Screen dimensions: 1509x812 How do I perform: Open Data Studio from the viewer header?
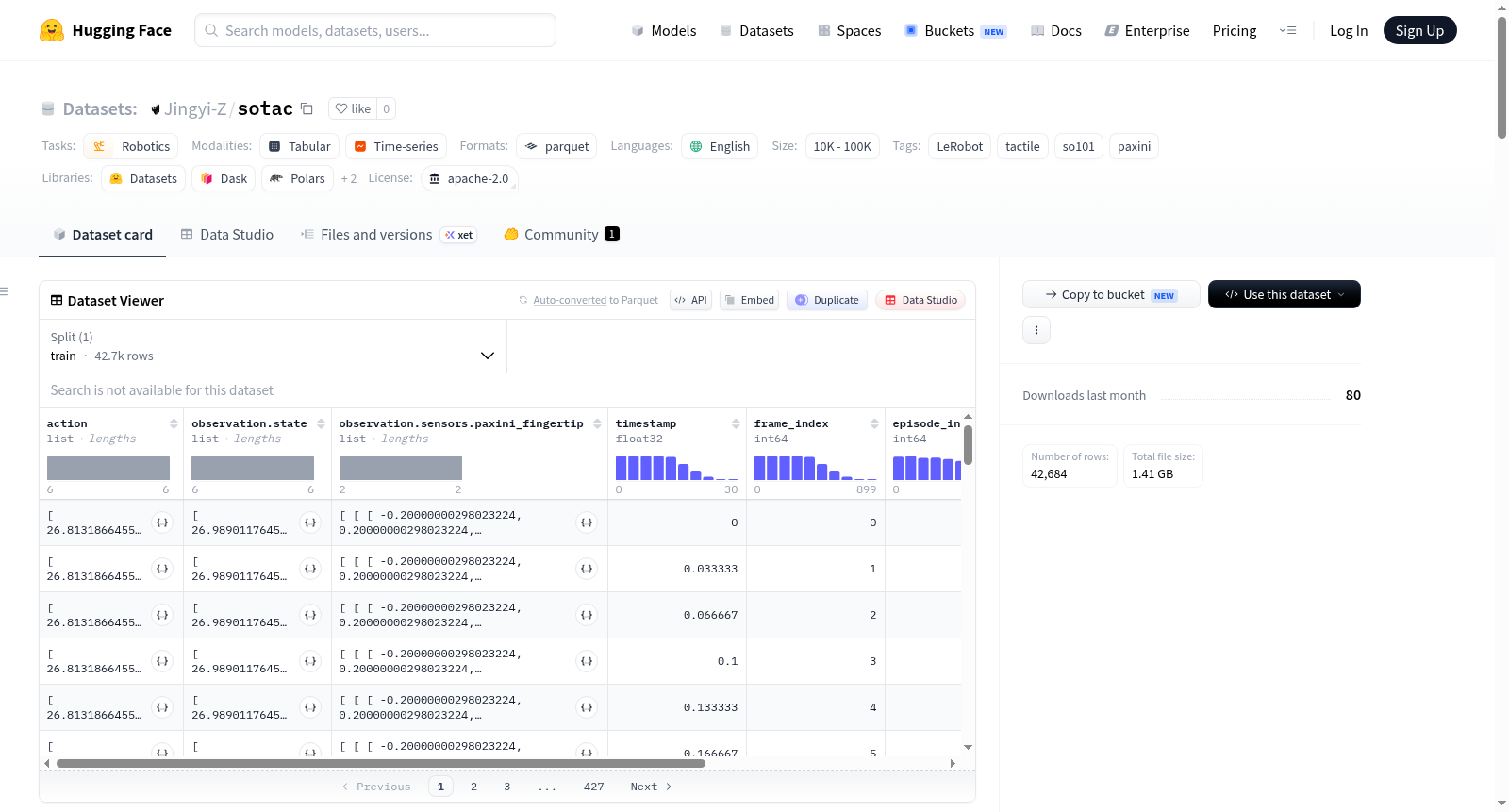(920, 300)
